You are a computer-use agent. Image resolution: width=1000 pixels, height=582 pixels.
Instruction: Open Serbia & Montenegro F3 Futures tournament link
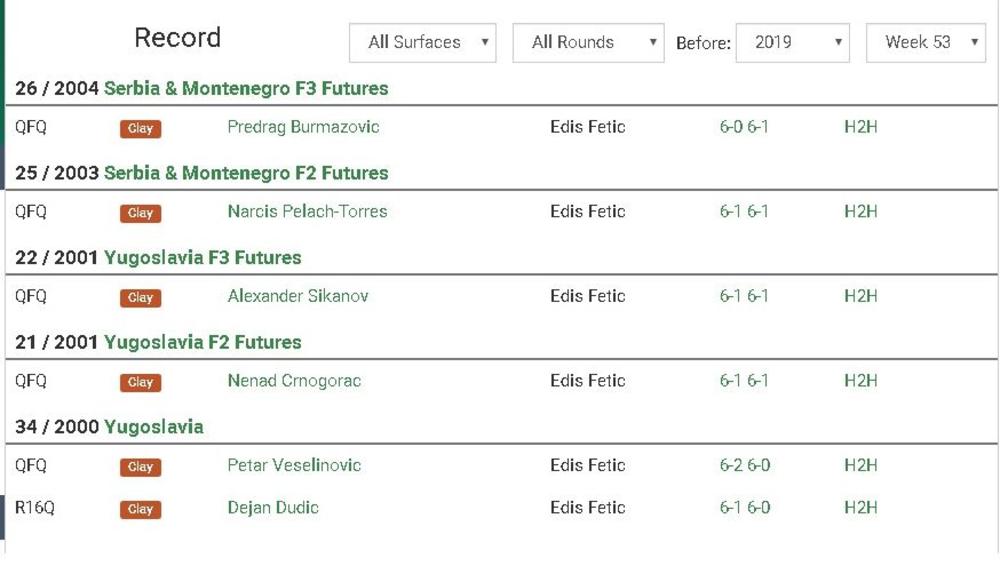(x=246, y=89)
